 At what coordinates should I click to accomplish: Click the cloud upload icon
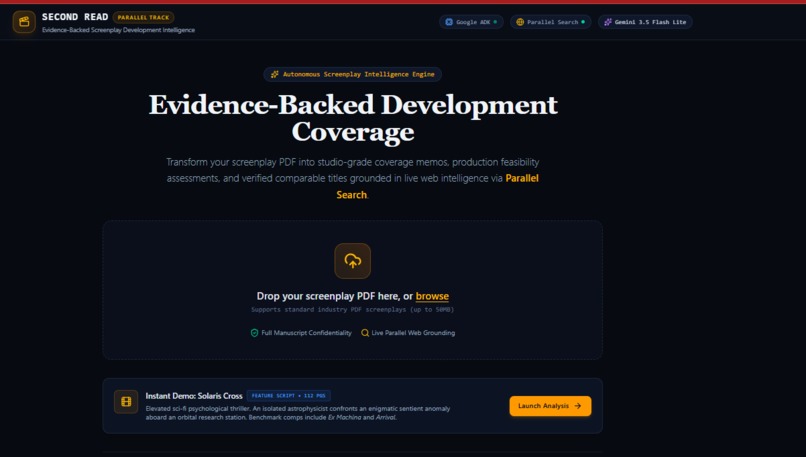click(x=353, y=261)
